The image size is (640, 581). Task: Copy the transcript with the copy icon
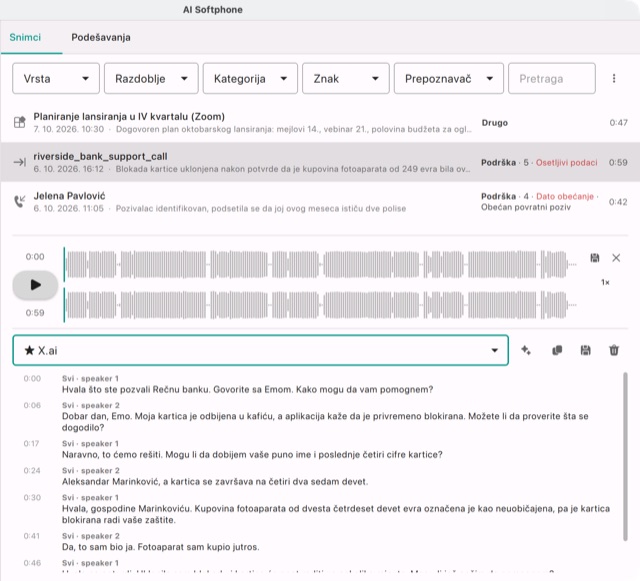[x=557, y=350]
